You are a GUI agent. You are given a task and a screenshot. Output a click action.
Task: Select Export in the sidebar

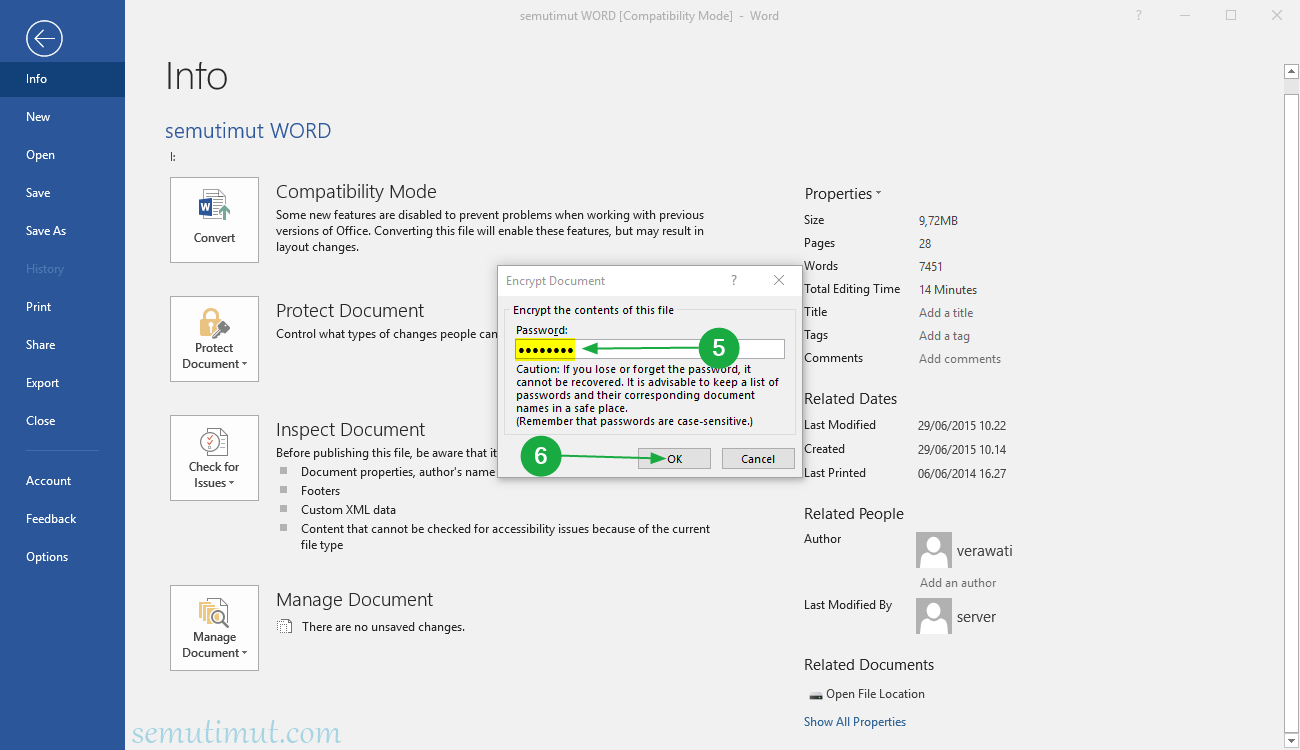tap(62, 383)
